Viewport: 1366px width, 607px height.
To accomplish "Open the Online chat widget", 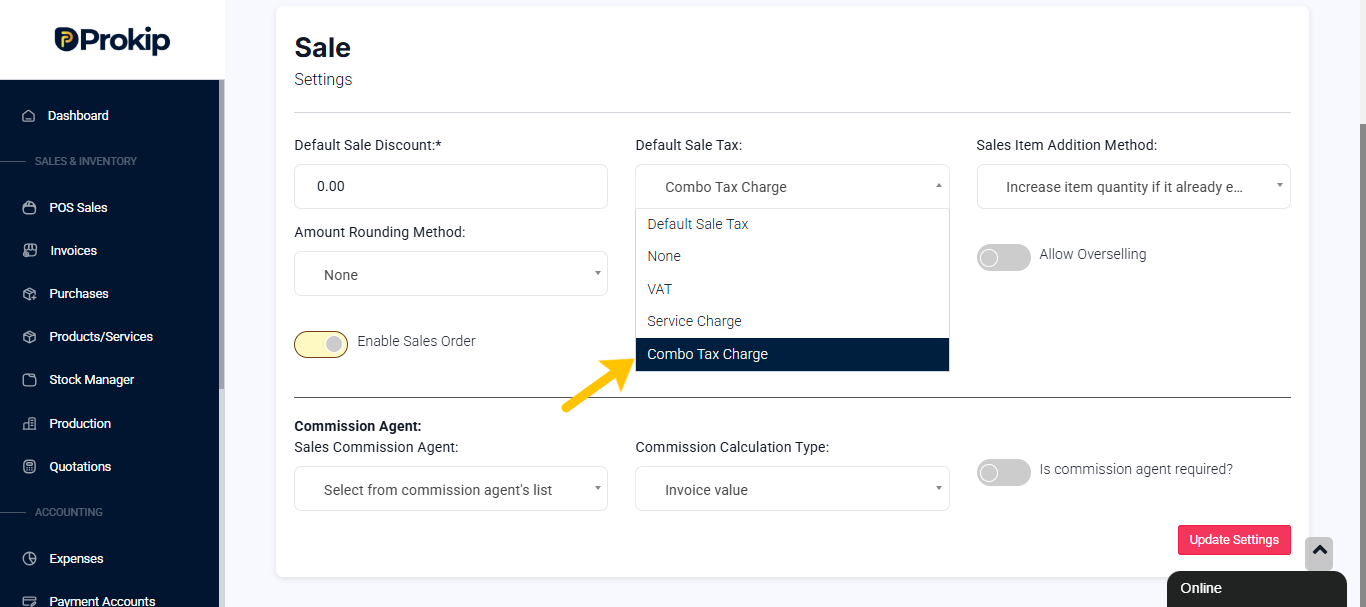I will tap(1256, 589).
